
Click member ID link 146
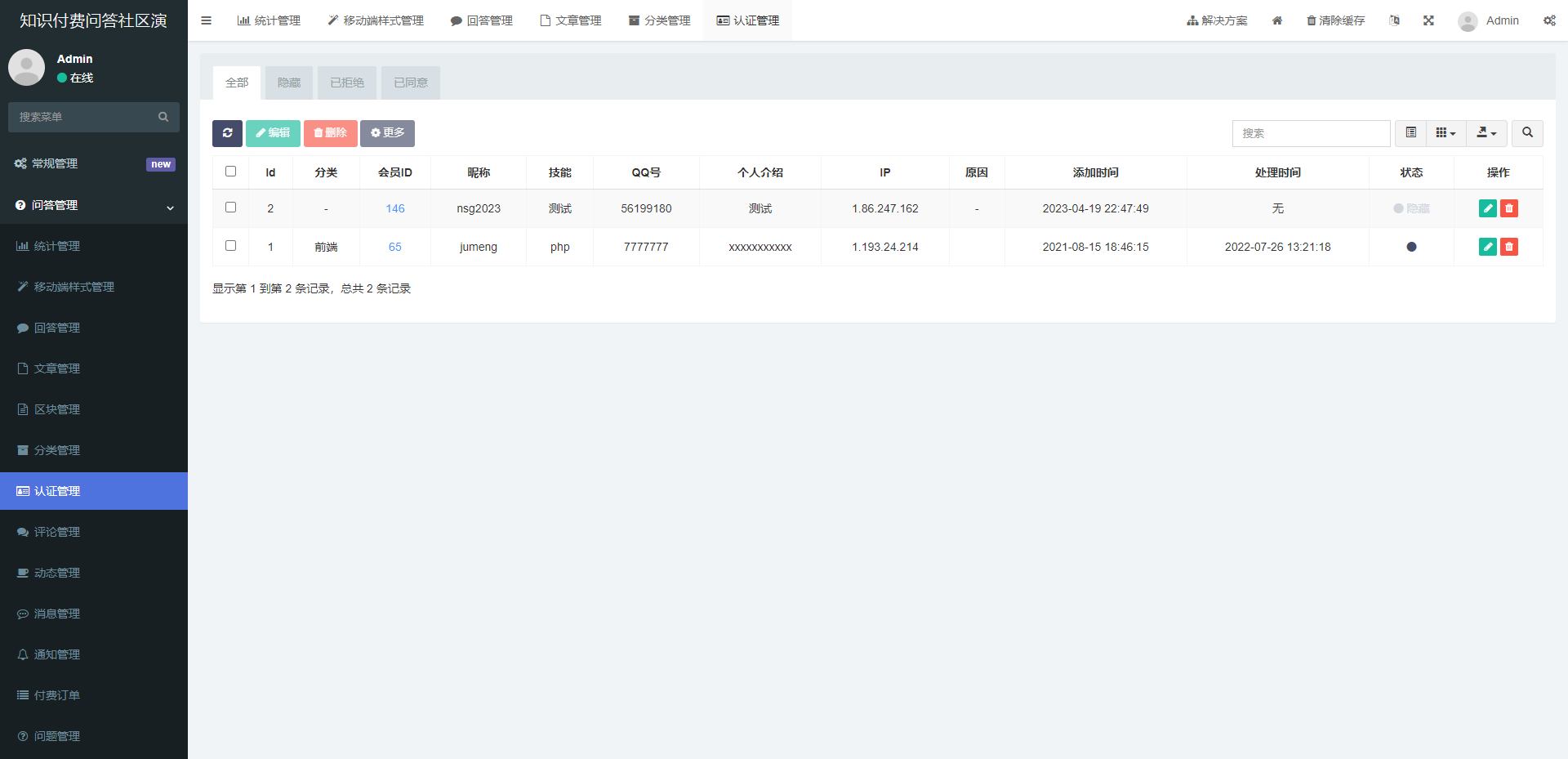pos(395,208)
